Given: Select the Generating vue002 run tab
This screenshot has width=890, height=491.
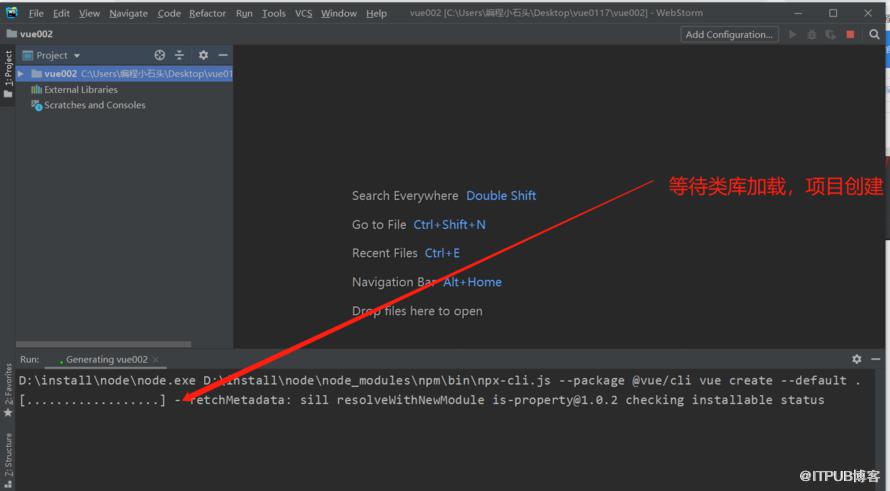Looking at the screenshot, I should (106, 359).
